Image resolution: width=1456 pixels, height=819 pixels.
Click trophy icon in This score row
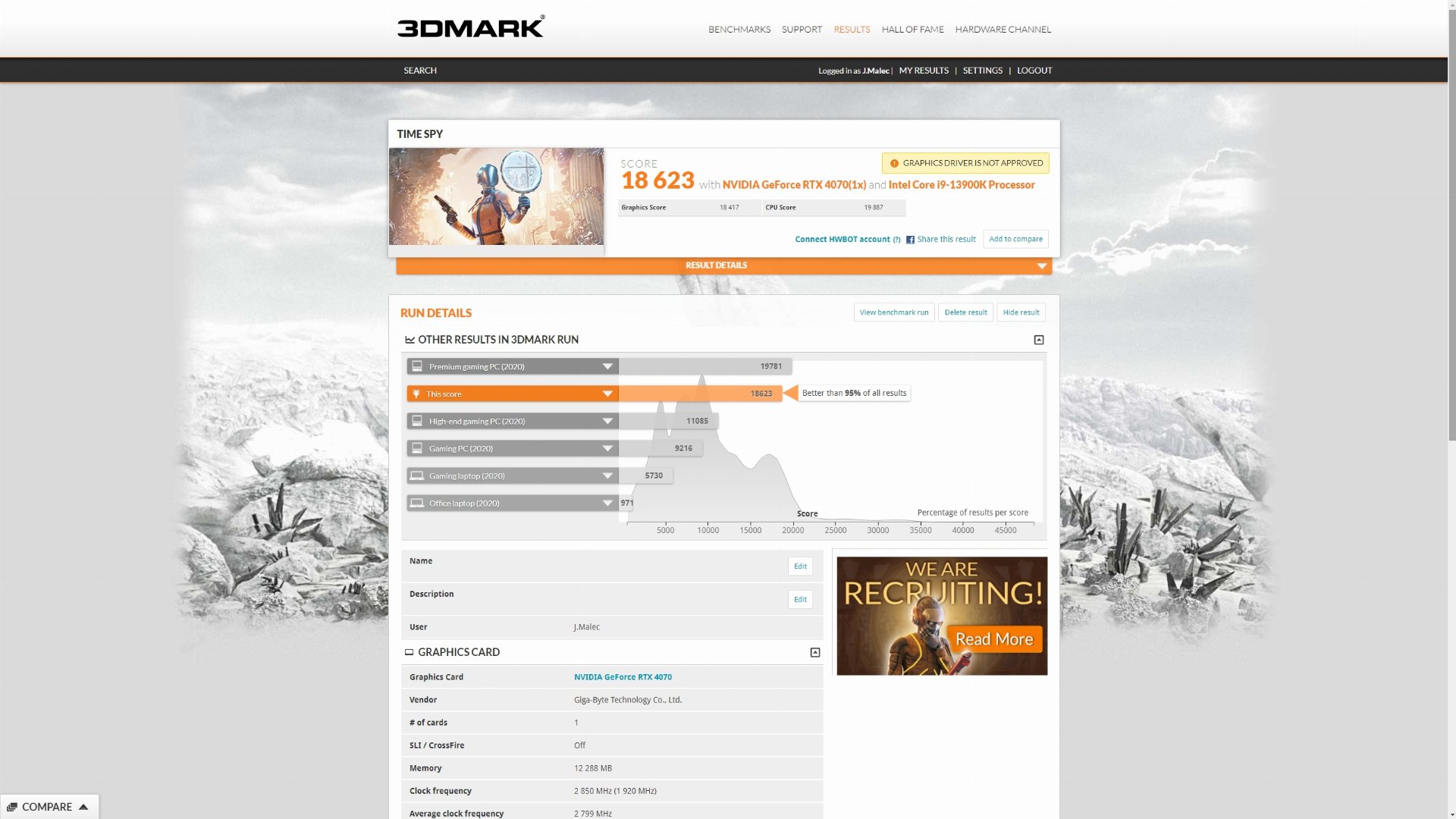[x=416, y=394]
